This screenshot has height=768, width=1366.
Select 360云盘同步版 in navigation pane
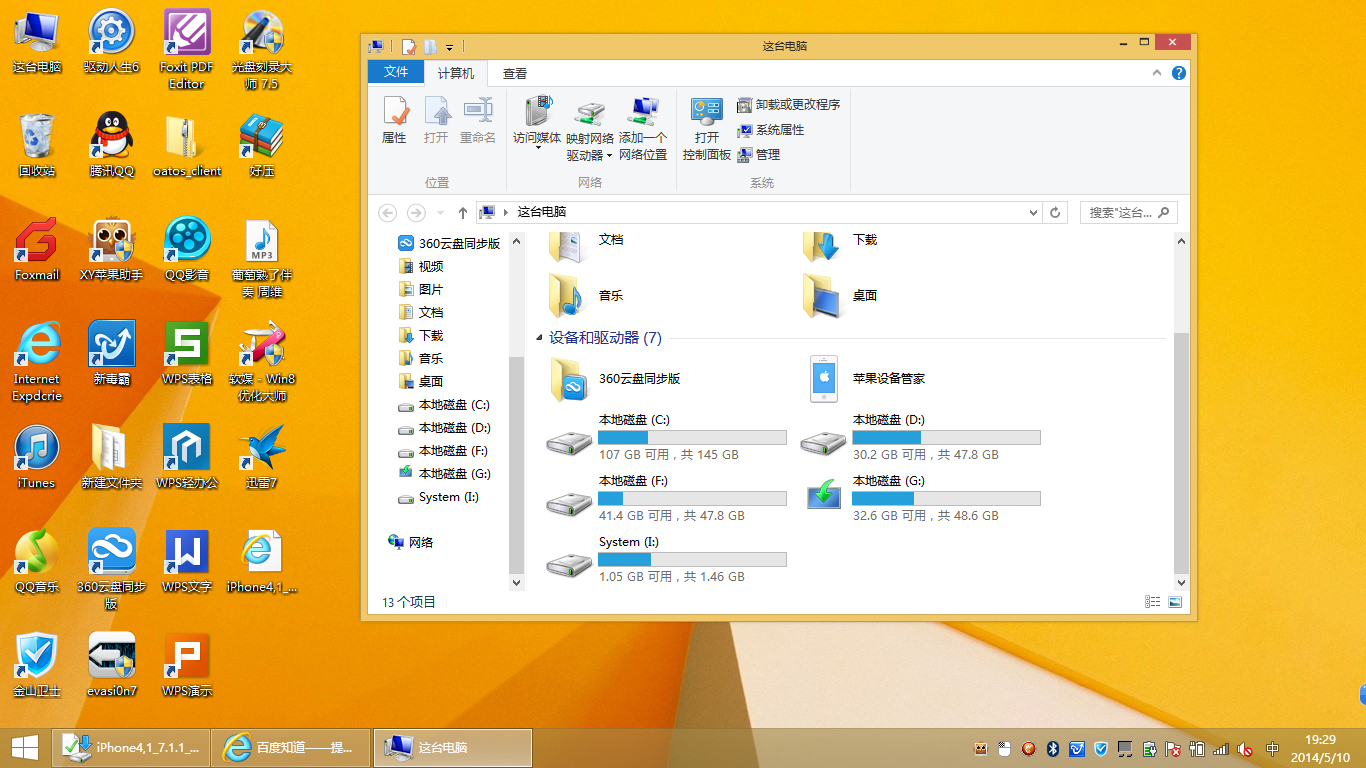coord(449,244)
